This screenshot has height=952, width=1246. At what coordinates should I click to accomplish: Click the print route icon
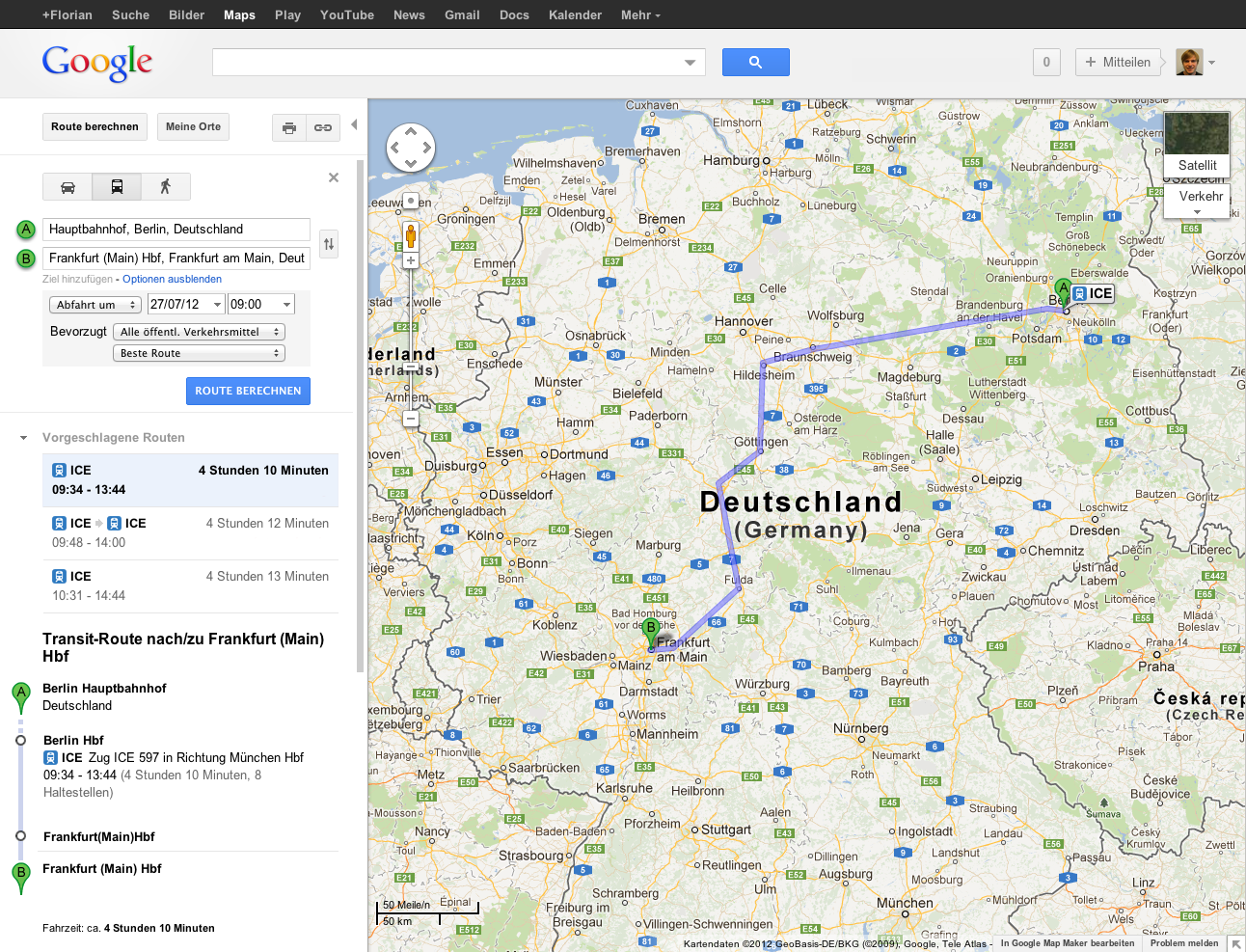tap(288, 126)
